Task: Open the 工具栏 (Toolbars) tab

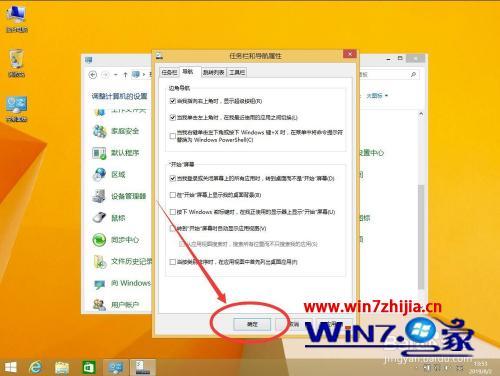Action: pyautogui.click(x=237, y=72)
